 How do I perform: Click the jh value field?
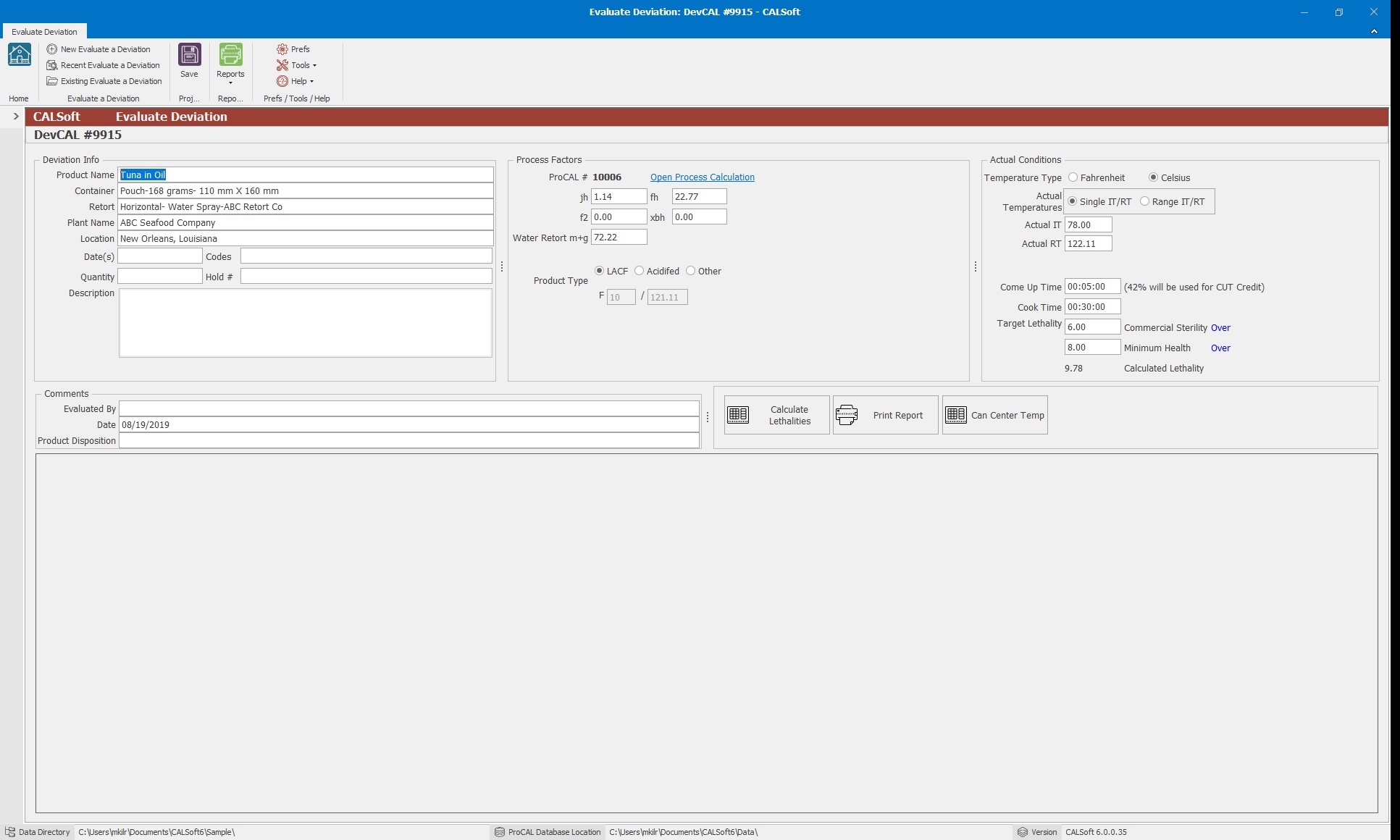619,196
